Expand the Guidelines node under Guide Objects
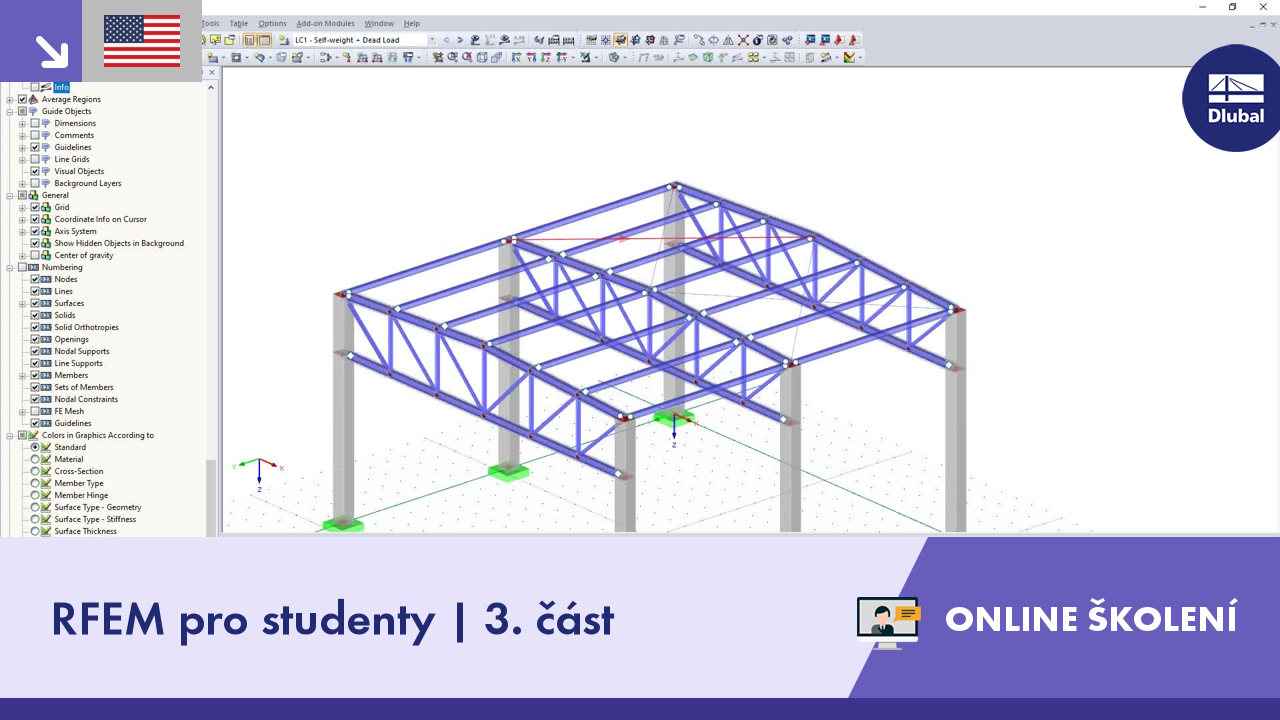1280x720 pixels. [x=22, y=147]
